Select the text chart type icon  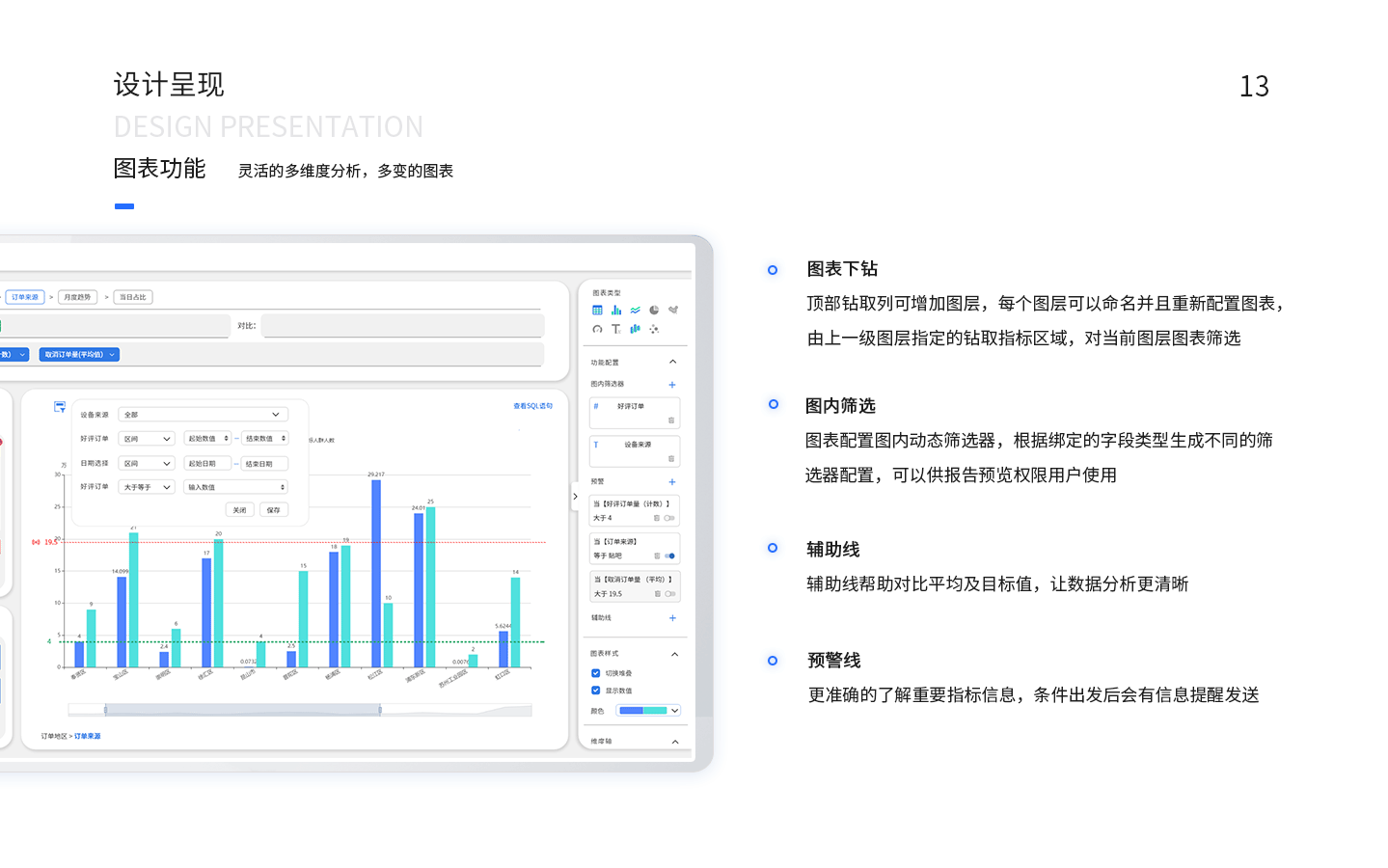point(616,329)
